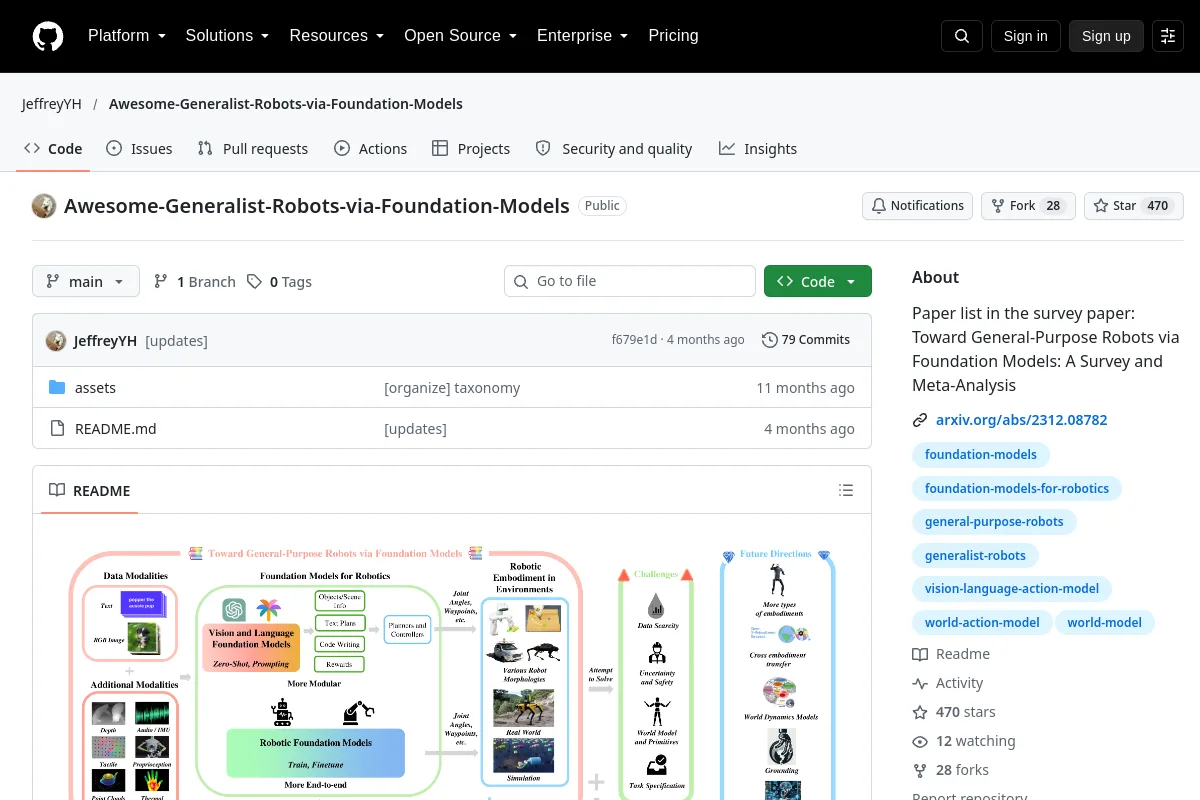Click the book icon beside Readme
The width and height of the screenshot is (1200, 800).
(x=920, y=654)
